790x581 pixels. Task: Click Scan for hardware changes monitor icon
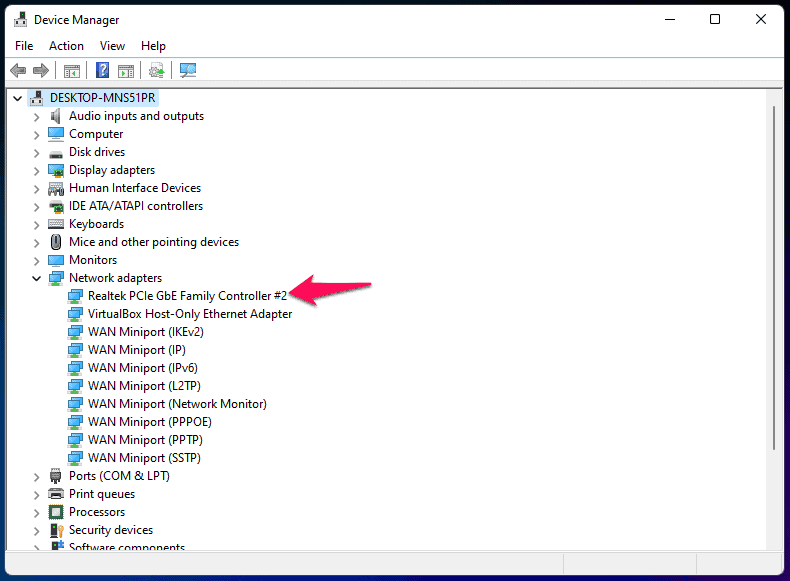coord(187,71)
